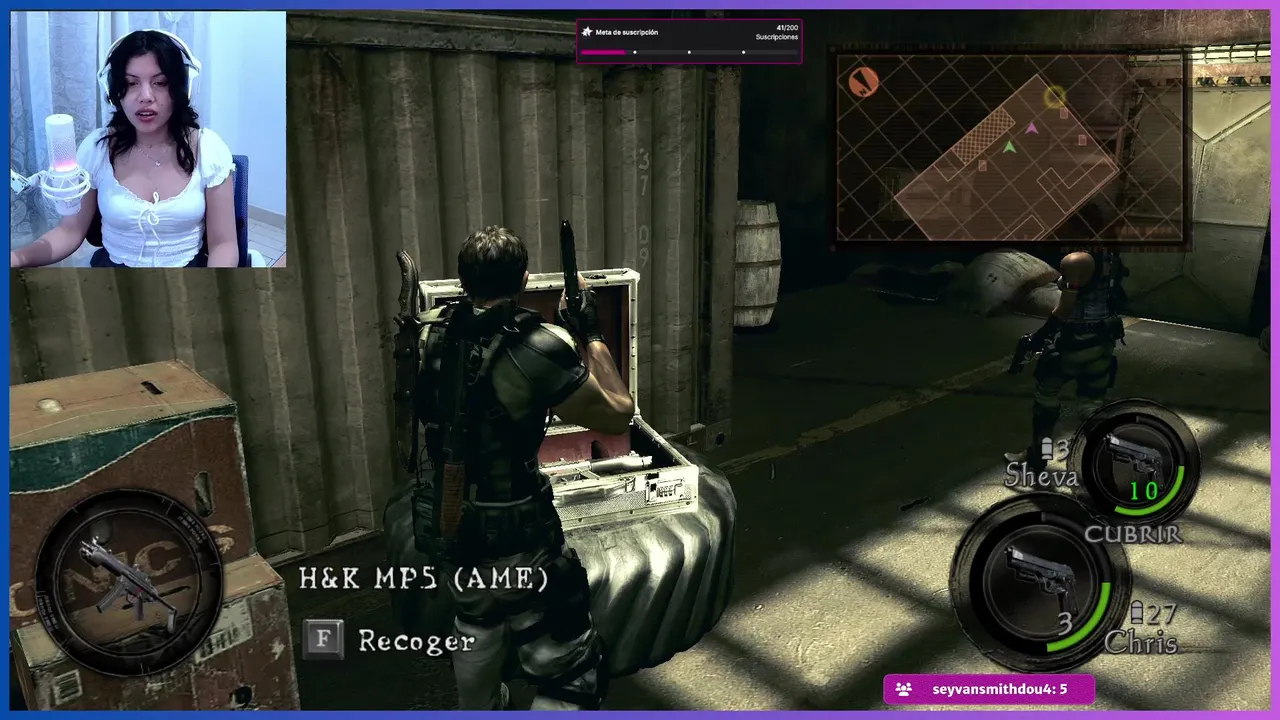Viewport: 1280px width, 720px height.
Task: Click the Sheva partner name label
Action: [x=1041, y=476]
